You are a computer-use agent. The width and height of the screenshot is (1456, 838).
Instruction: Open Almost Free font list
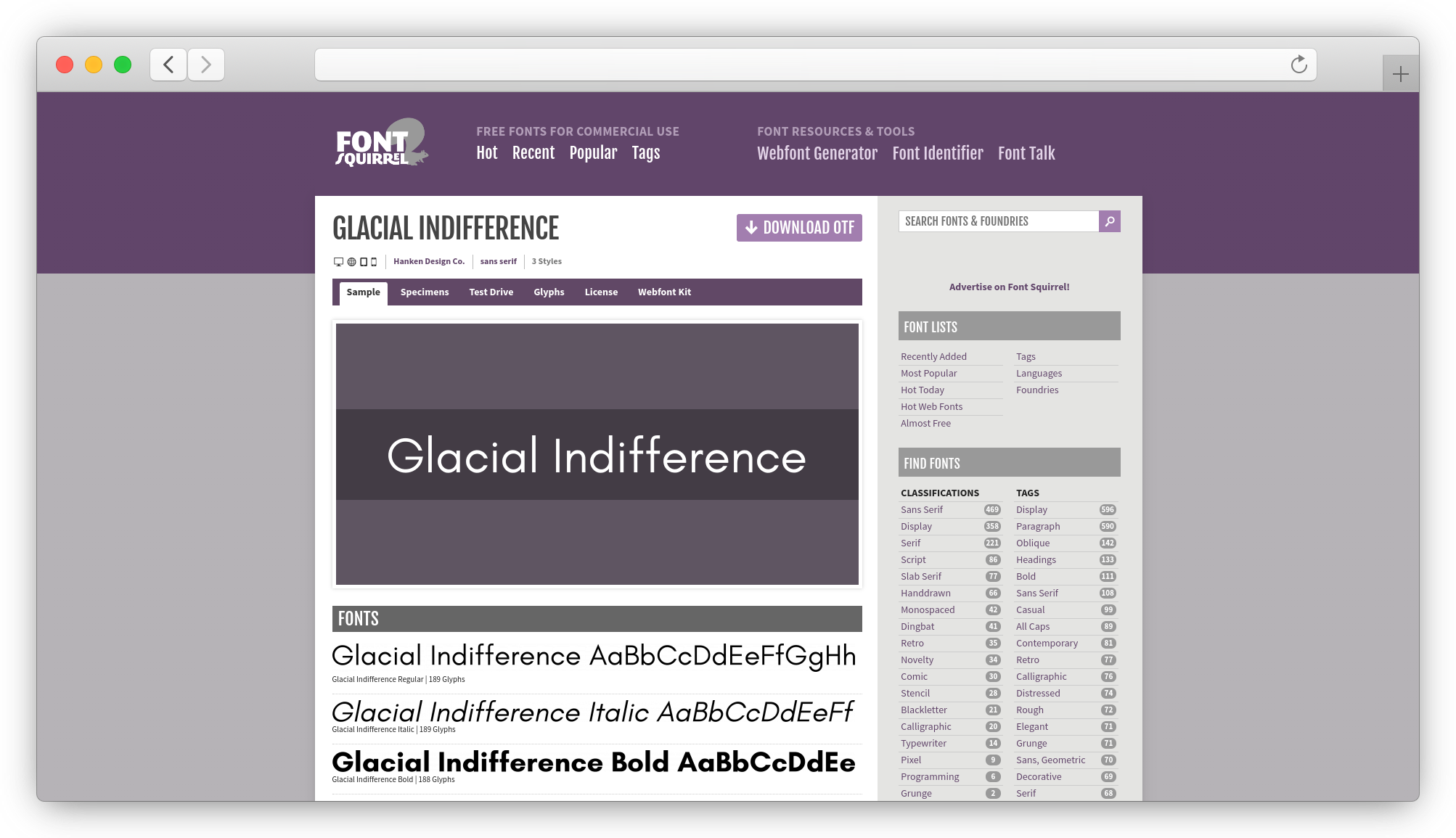tap(925, 423)
